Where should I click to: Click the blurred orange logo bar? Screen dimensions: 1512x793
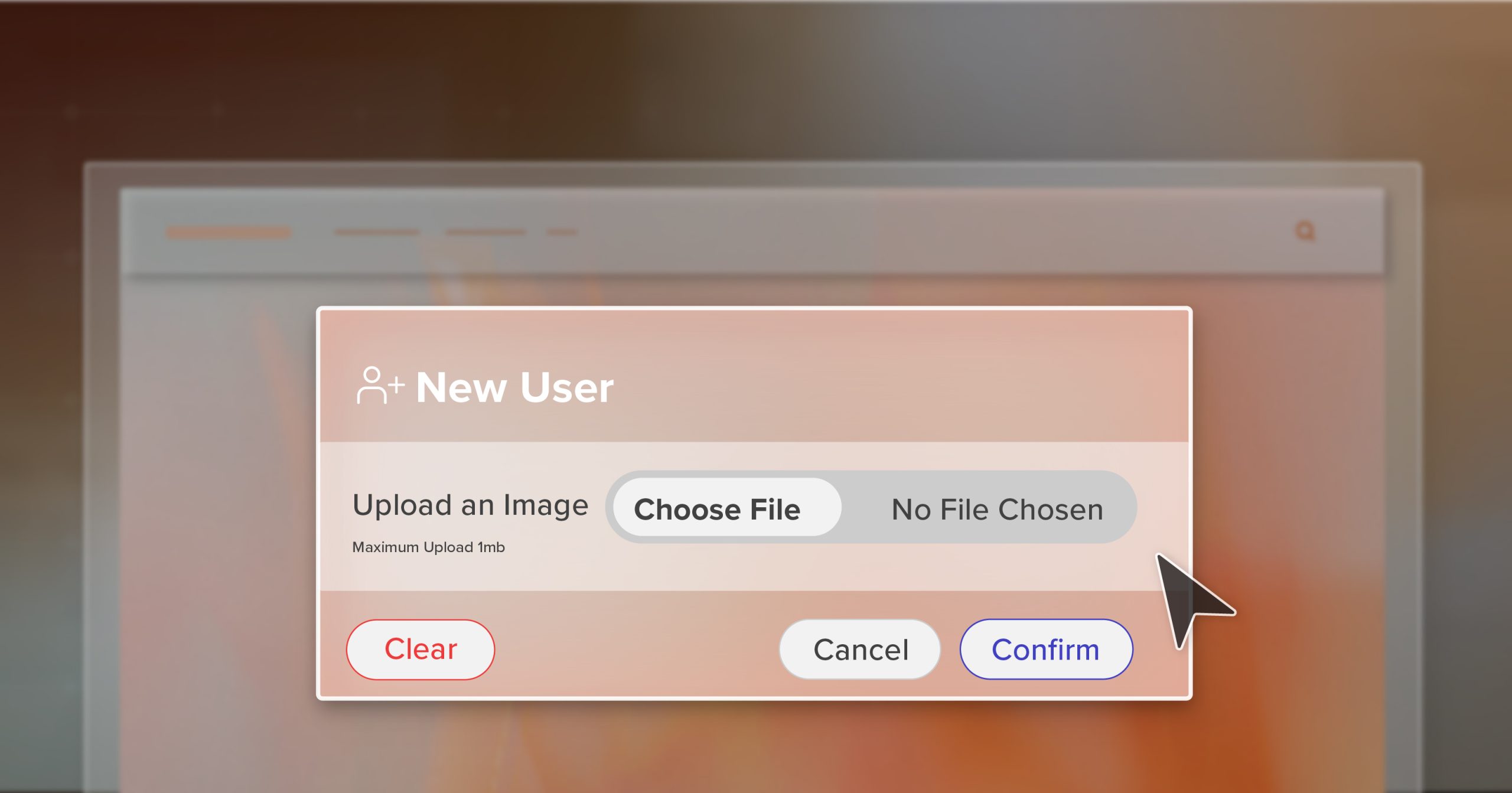pyautogui.click(x=228, y=232)
